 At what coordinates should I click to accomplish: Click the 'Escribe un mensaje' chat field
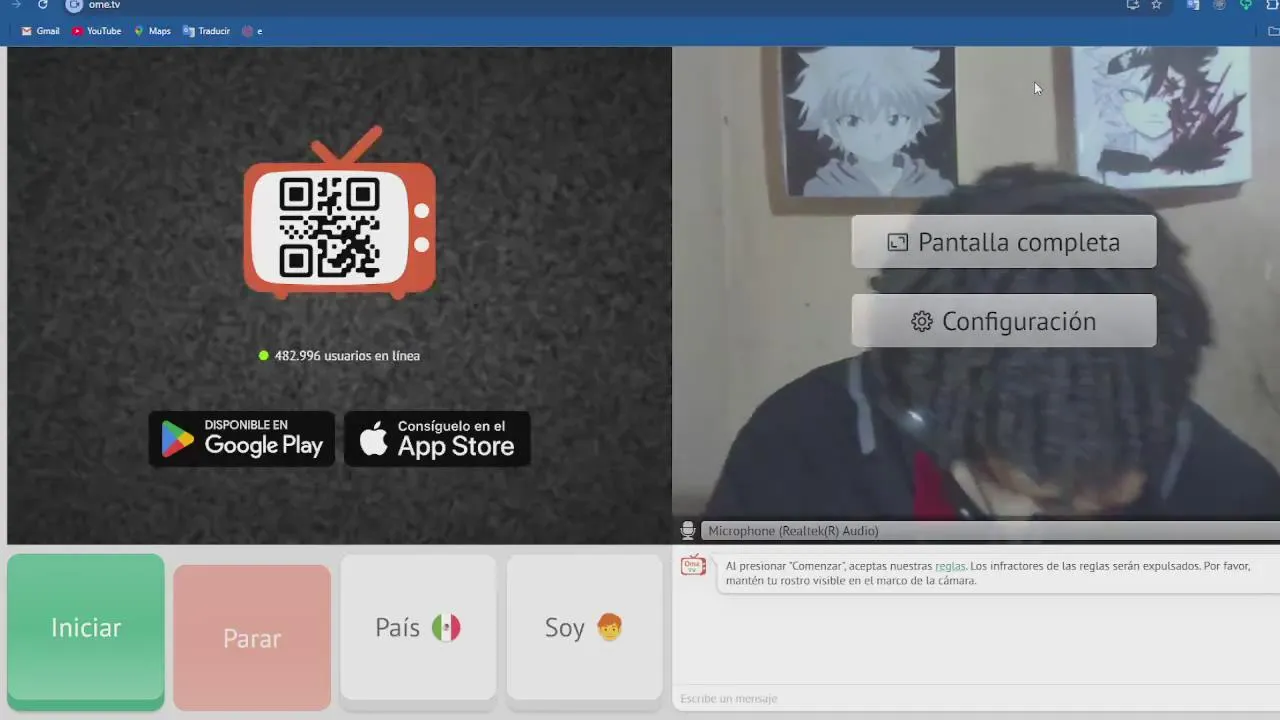(x=975, y=698)
